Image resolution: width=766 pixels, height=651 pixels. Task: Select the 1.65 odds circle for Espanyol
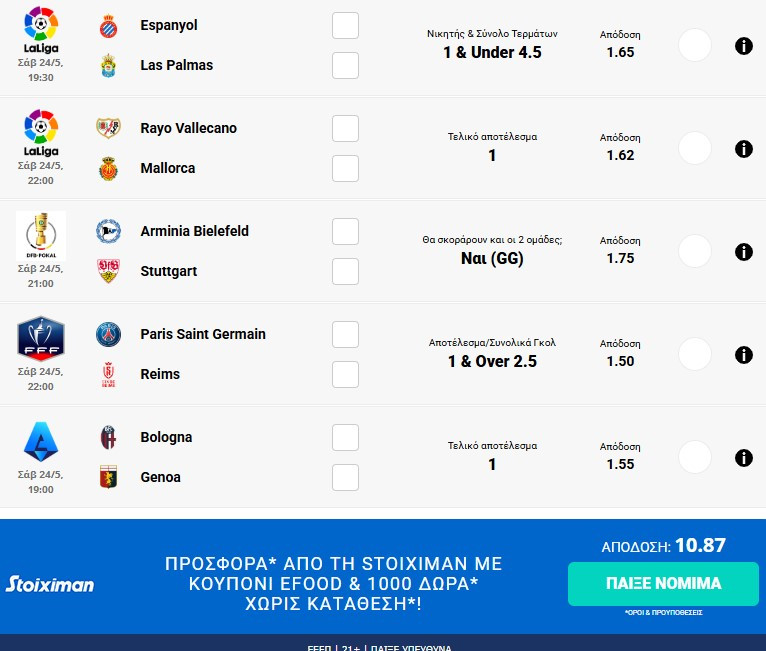click(694, 45)
